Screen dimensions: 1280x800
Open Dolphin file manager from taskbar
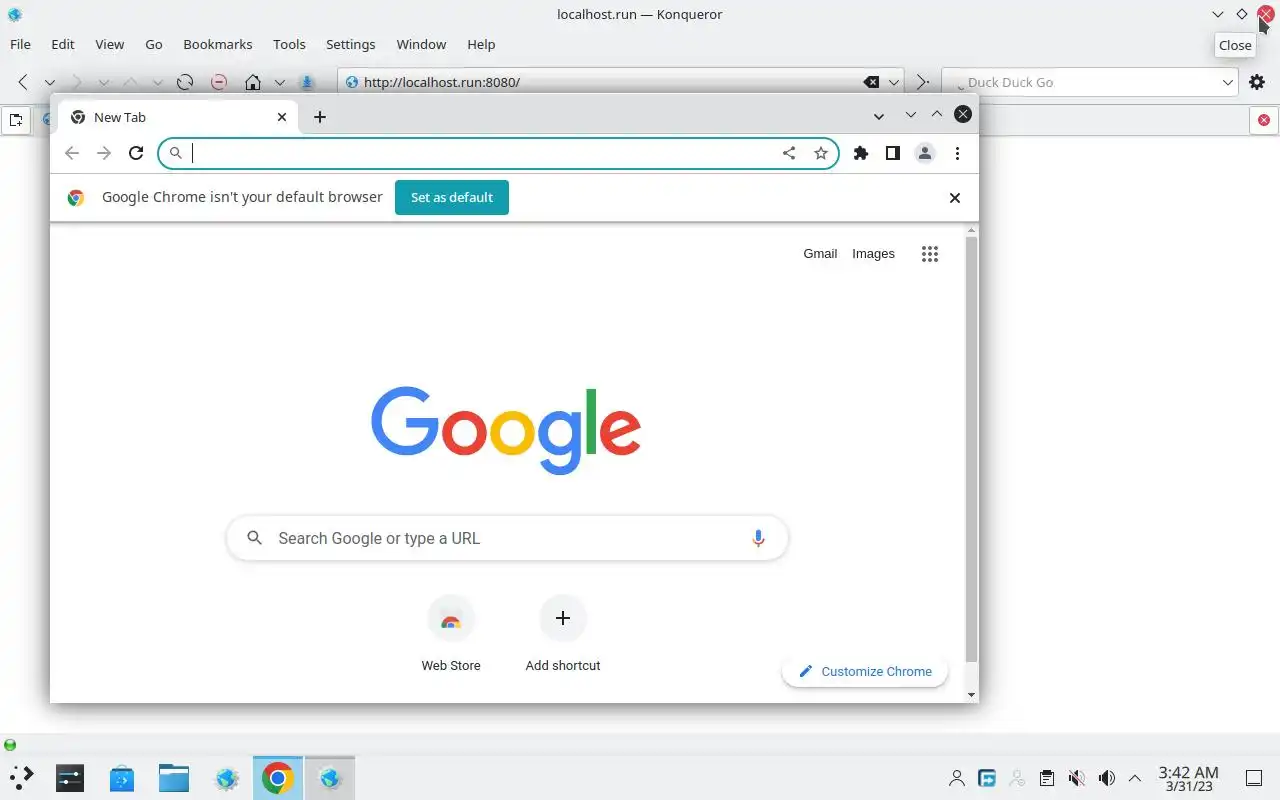(x=174, y=777)
